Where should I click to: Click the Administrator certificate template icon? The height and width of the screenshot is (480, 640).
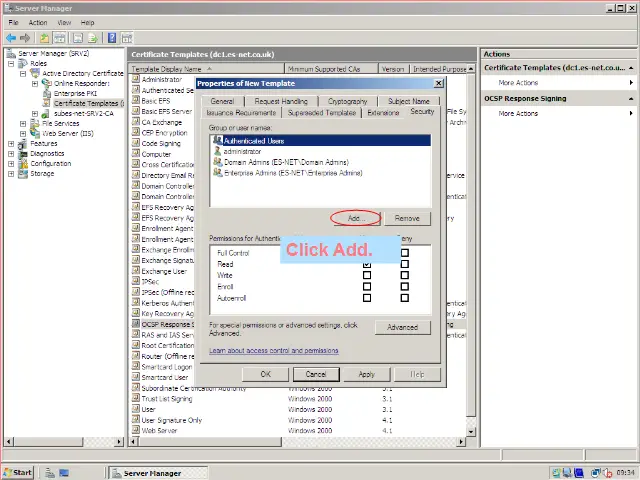point(136,79)
